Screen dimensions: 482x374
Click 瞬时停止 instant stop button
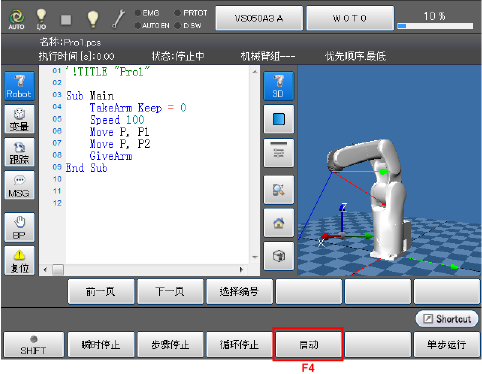pyautogui.click(x=101, y=345)
